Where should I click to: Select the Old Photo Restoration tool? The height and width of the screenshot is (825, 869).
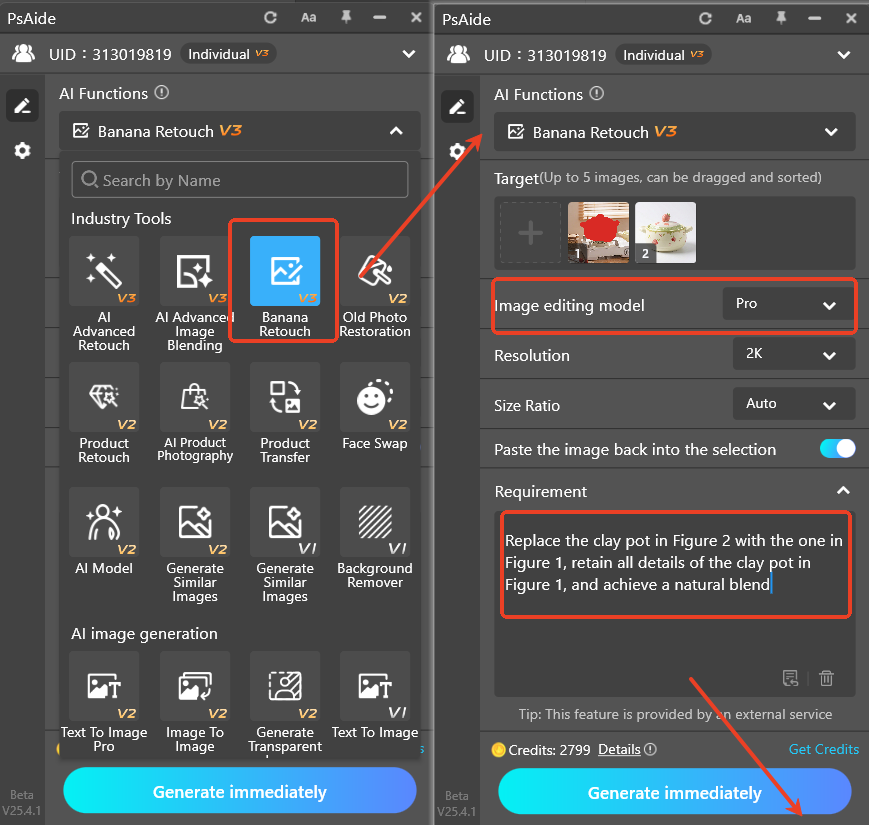tap(374, 271)
